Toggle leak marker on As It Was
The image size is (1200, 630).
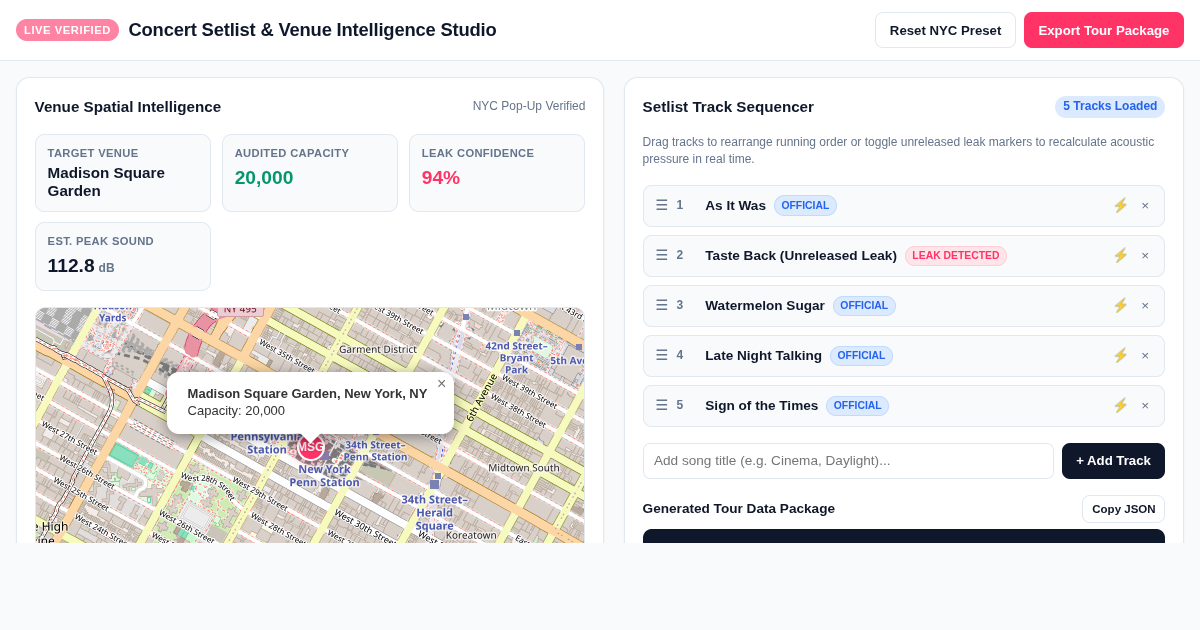tap(1120, 205)
